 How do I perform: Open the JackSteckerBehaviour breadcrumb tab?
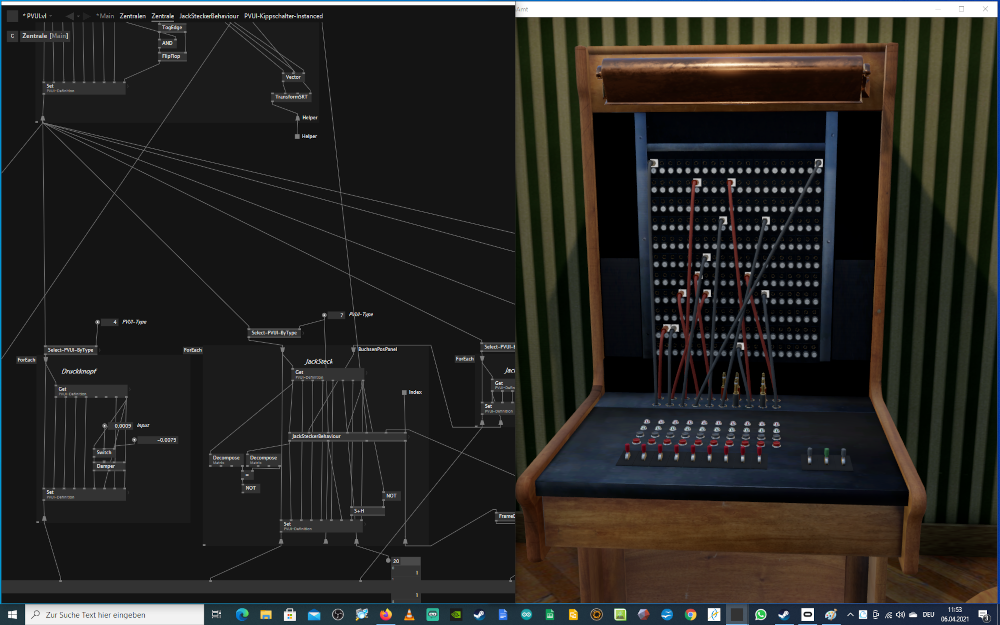click(x=208, y=16)
